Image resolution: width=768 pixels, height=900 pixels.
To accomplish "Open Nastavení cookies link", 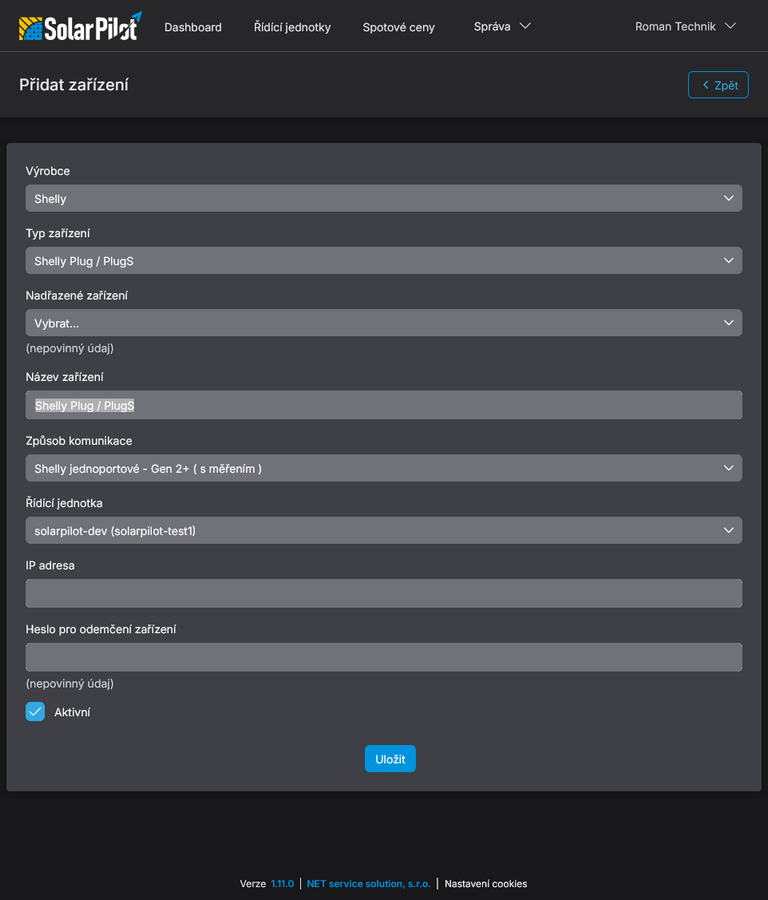I will pos(485,884).
